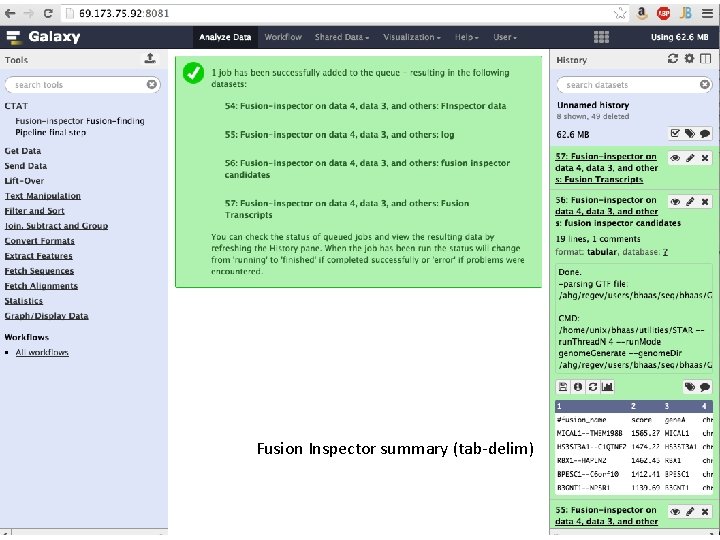Open the Visualization dropdown menu
The width and height of the screenshot is (720, 540).
[411, 37]
